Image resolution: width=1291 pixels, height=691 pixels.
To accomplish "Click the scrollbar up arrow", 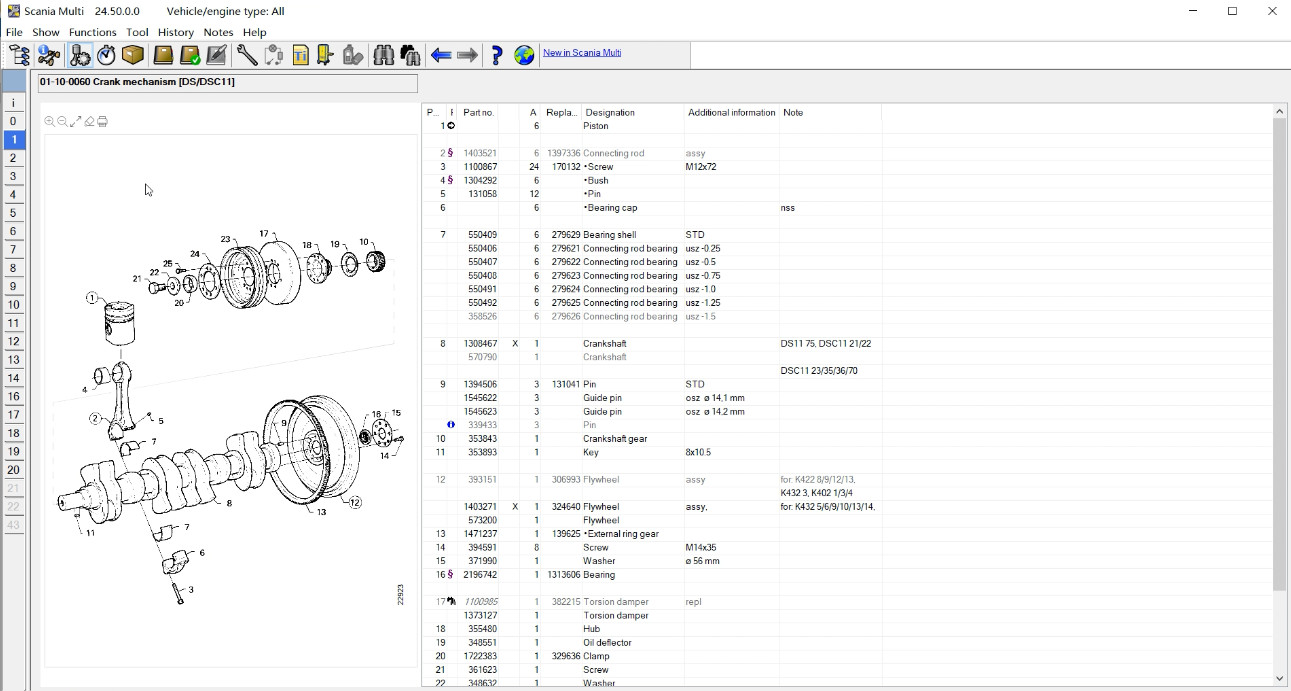I will [1279, 111].
